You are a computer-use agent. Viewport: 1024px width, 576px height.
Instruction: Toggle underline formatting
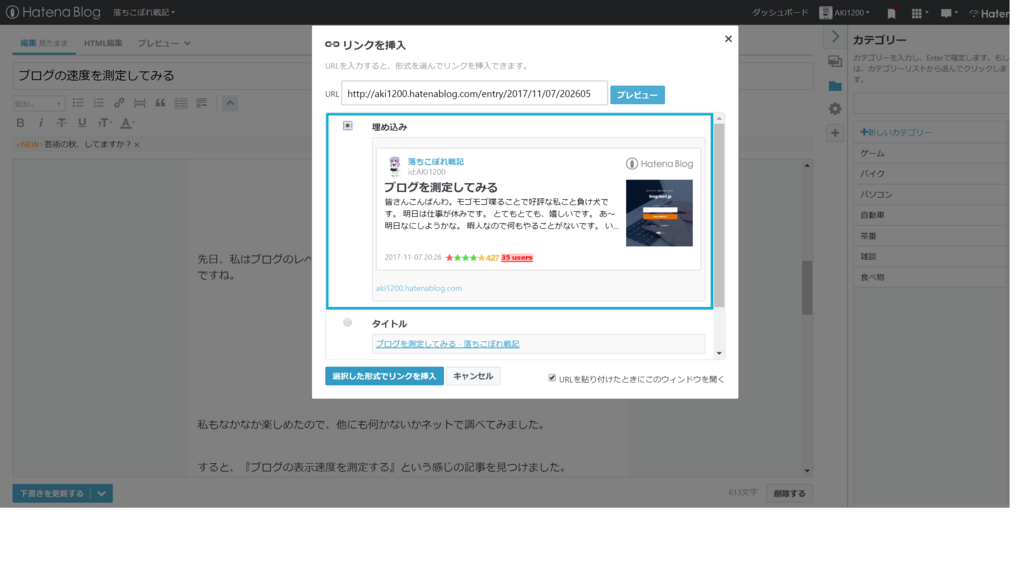[82, 123]
